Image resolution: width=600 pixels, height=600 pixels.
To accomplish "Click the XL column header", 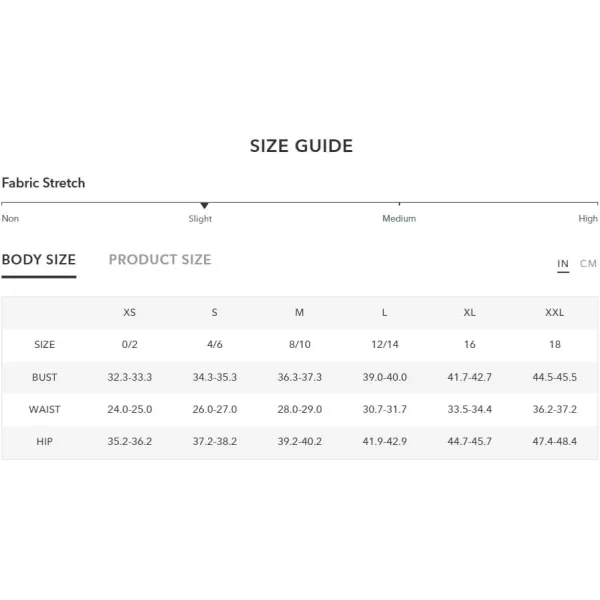I will click(470, 312).
